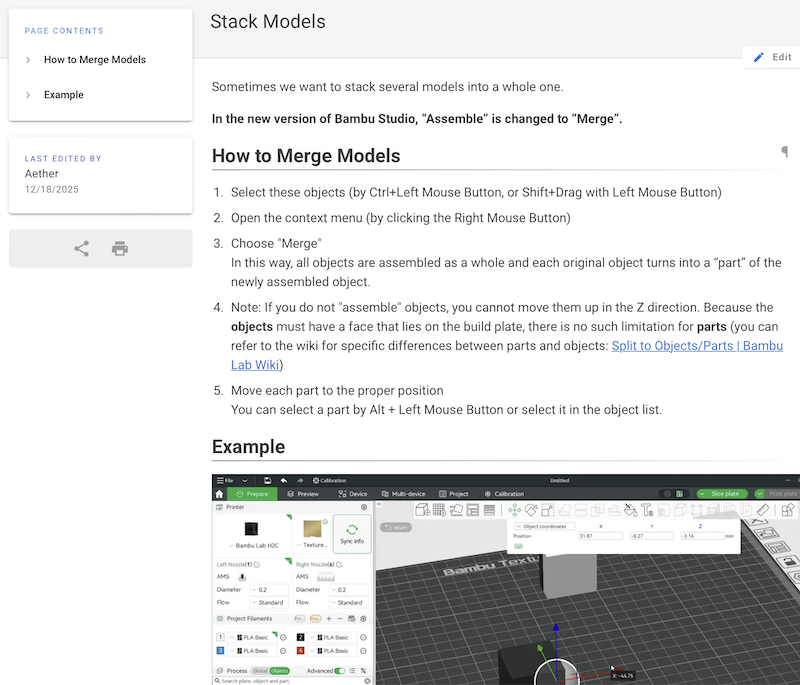Open the File menu in Bambu Studio
Viewport: 800px width, 685px height.
point(226,481)
